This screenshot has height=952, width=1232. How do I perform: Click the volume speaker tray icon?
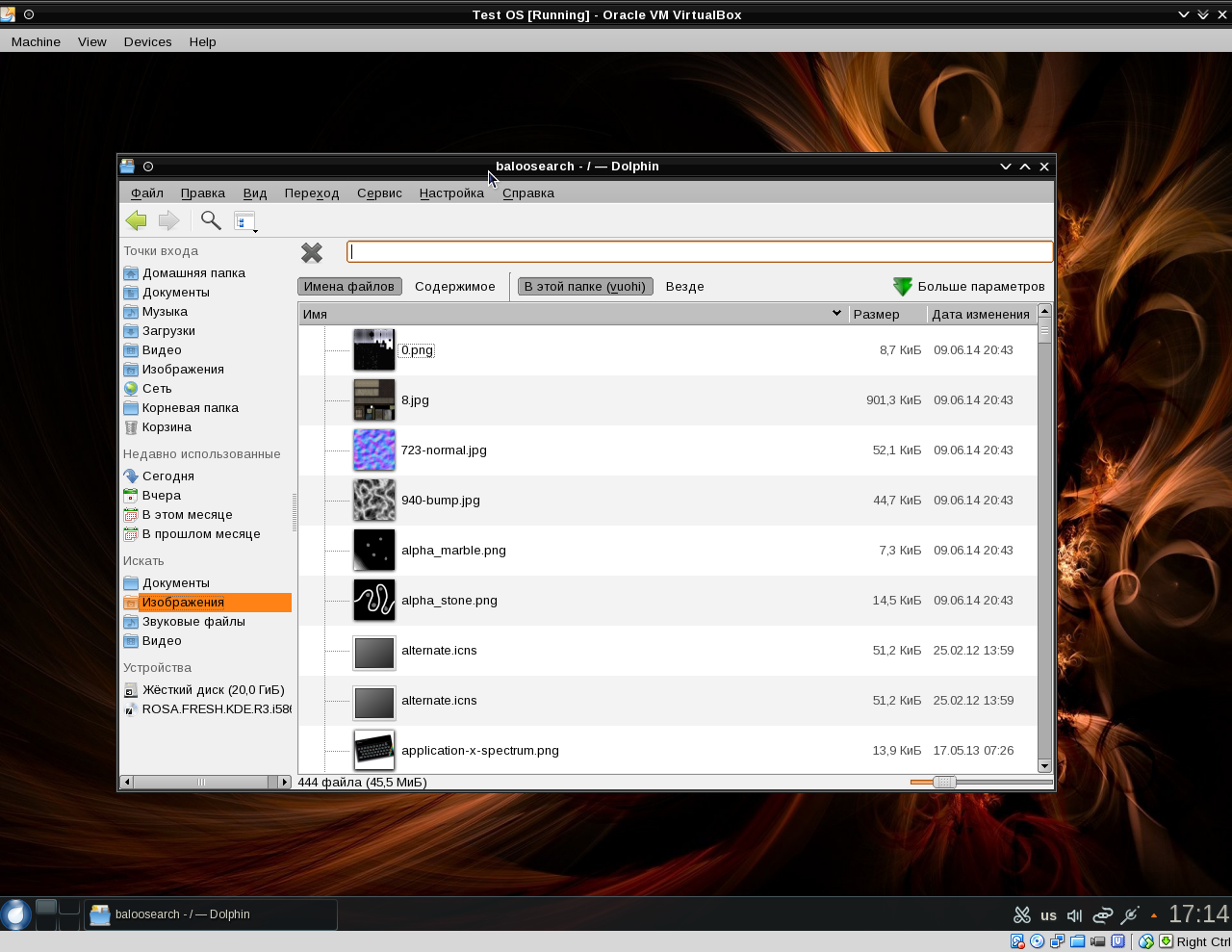click(1075, 915)
